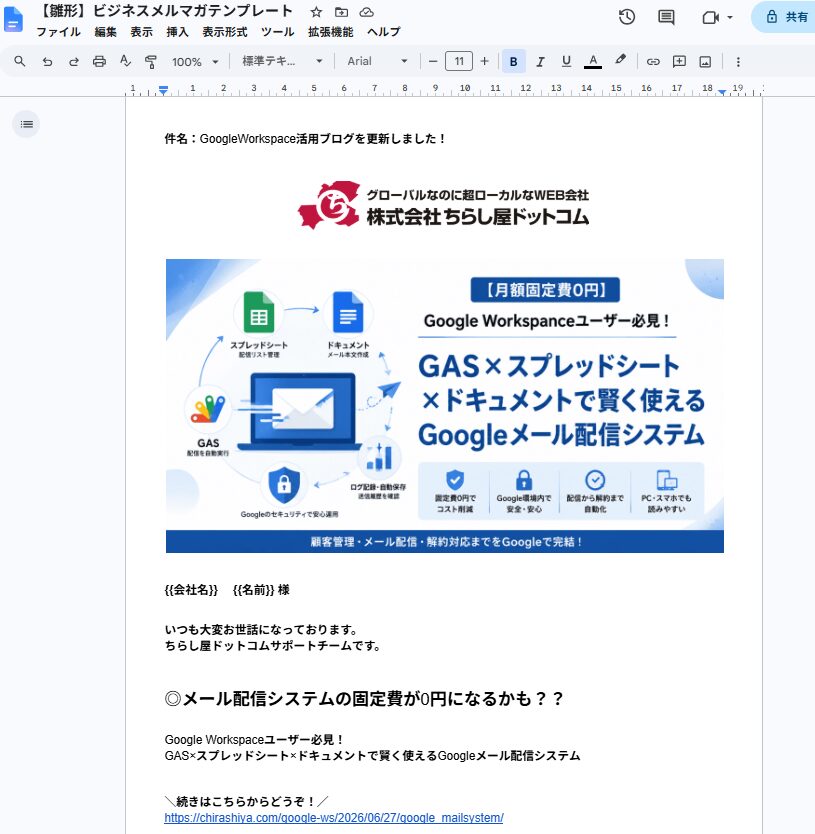This screenshot has height=834, width=815.
Task: Click the font size field showing 11
Action: click(x=459, y=61)
